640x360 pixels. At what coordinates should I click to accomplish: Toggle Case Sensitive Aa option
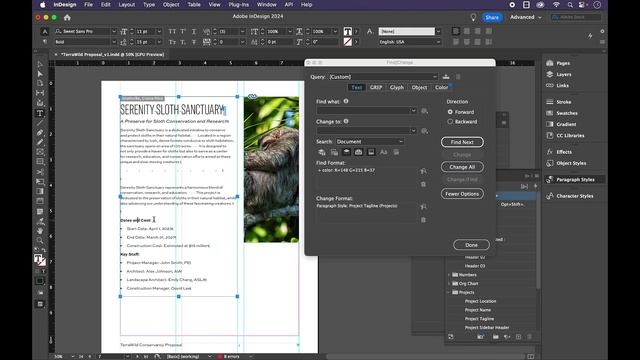pyautogui.click(x=384, y=152)
